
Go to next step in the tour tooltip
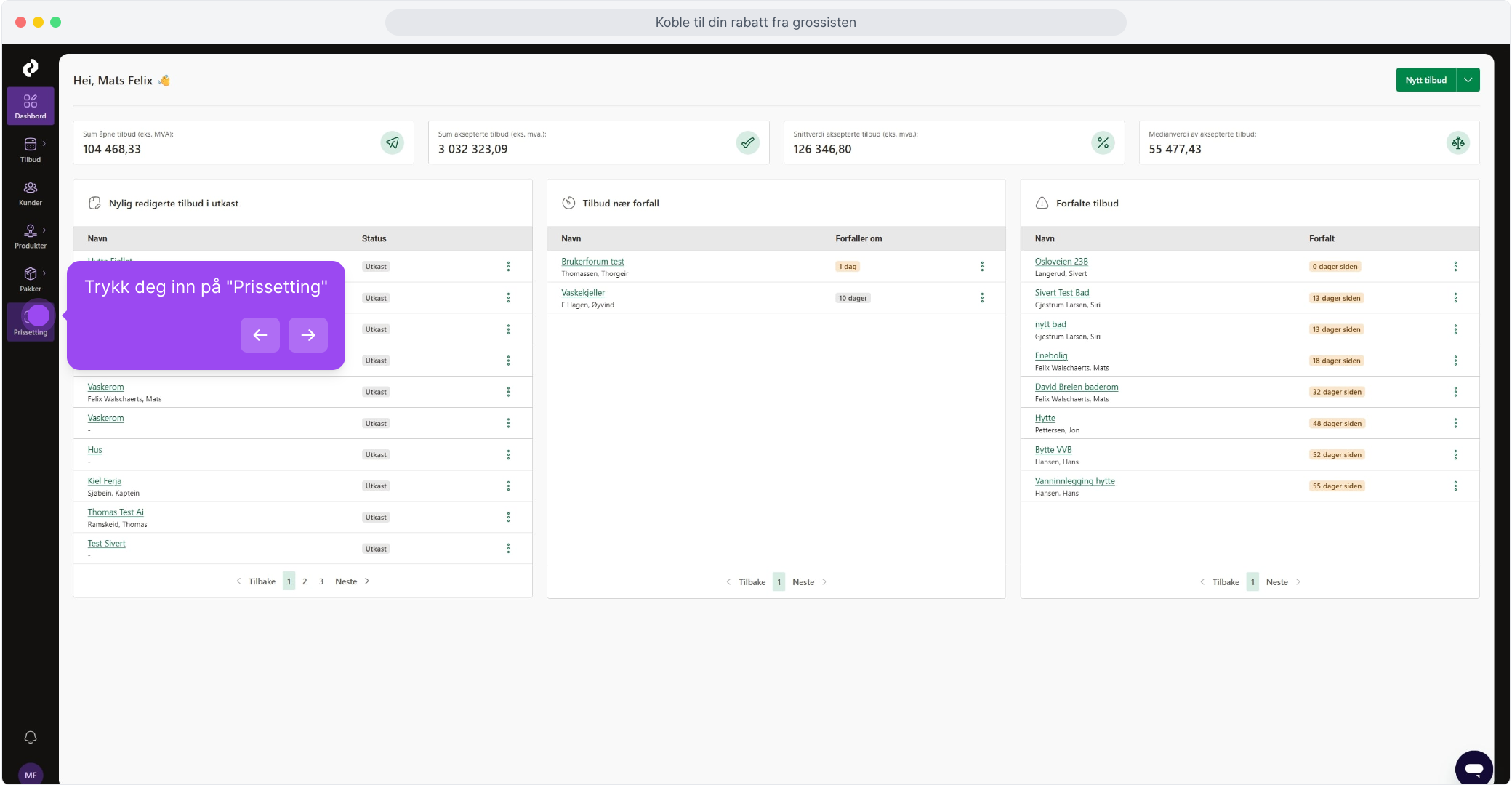click(308, 335)
